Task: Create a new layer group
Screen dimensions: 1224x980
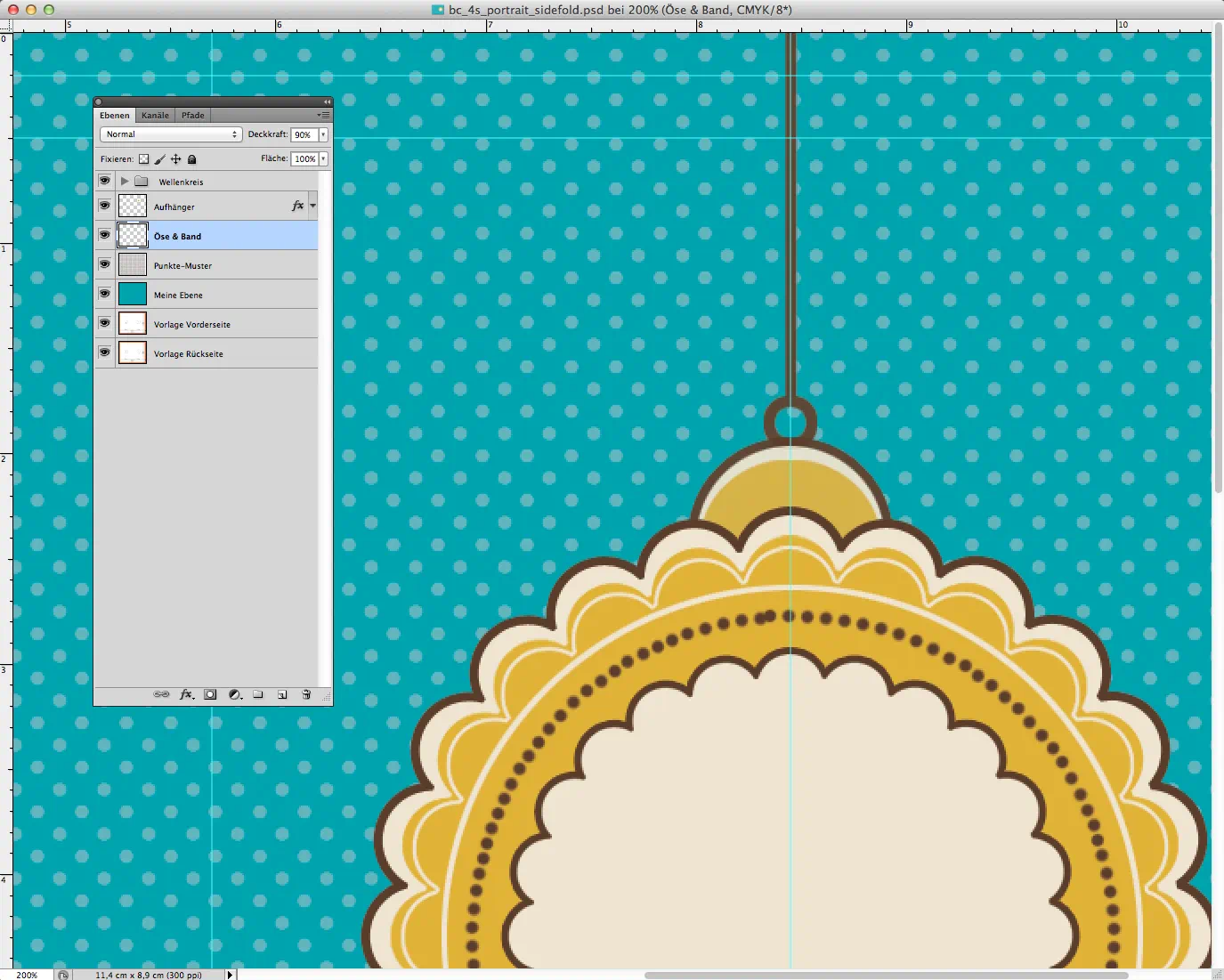Action: click(x=258, y=694)
